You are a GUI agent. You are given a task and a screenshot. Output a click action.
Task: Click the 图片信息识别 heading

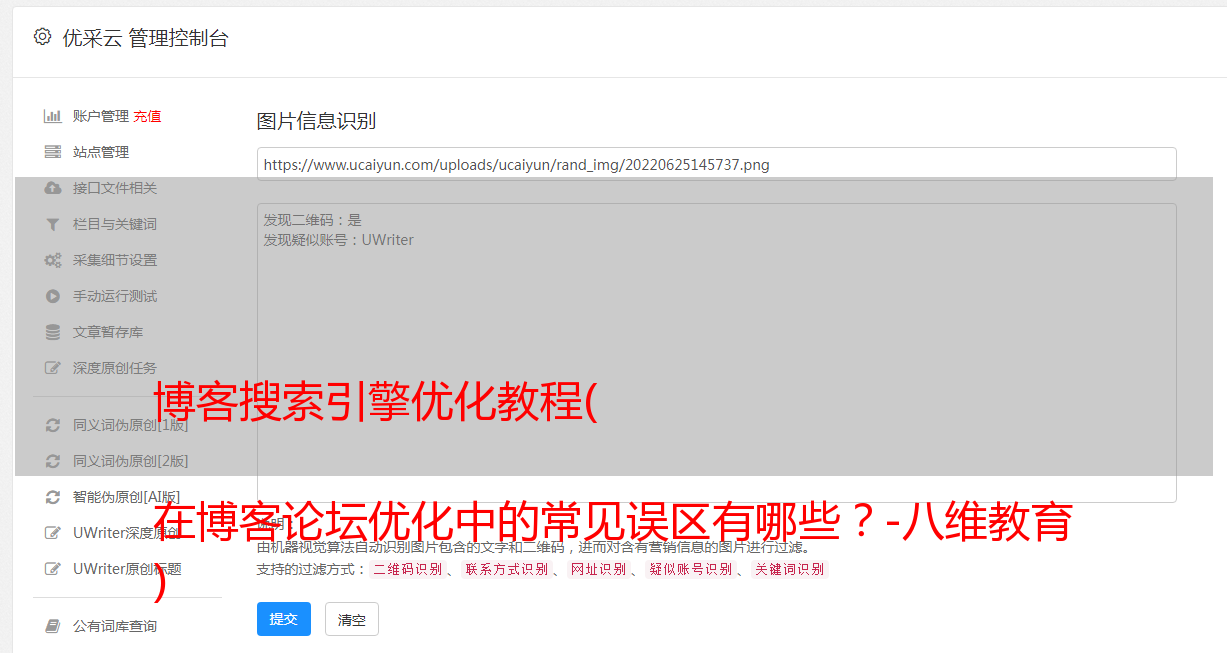coord(316,121)
